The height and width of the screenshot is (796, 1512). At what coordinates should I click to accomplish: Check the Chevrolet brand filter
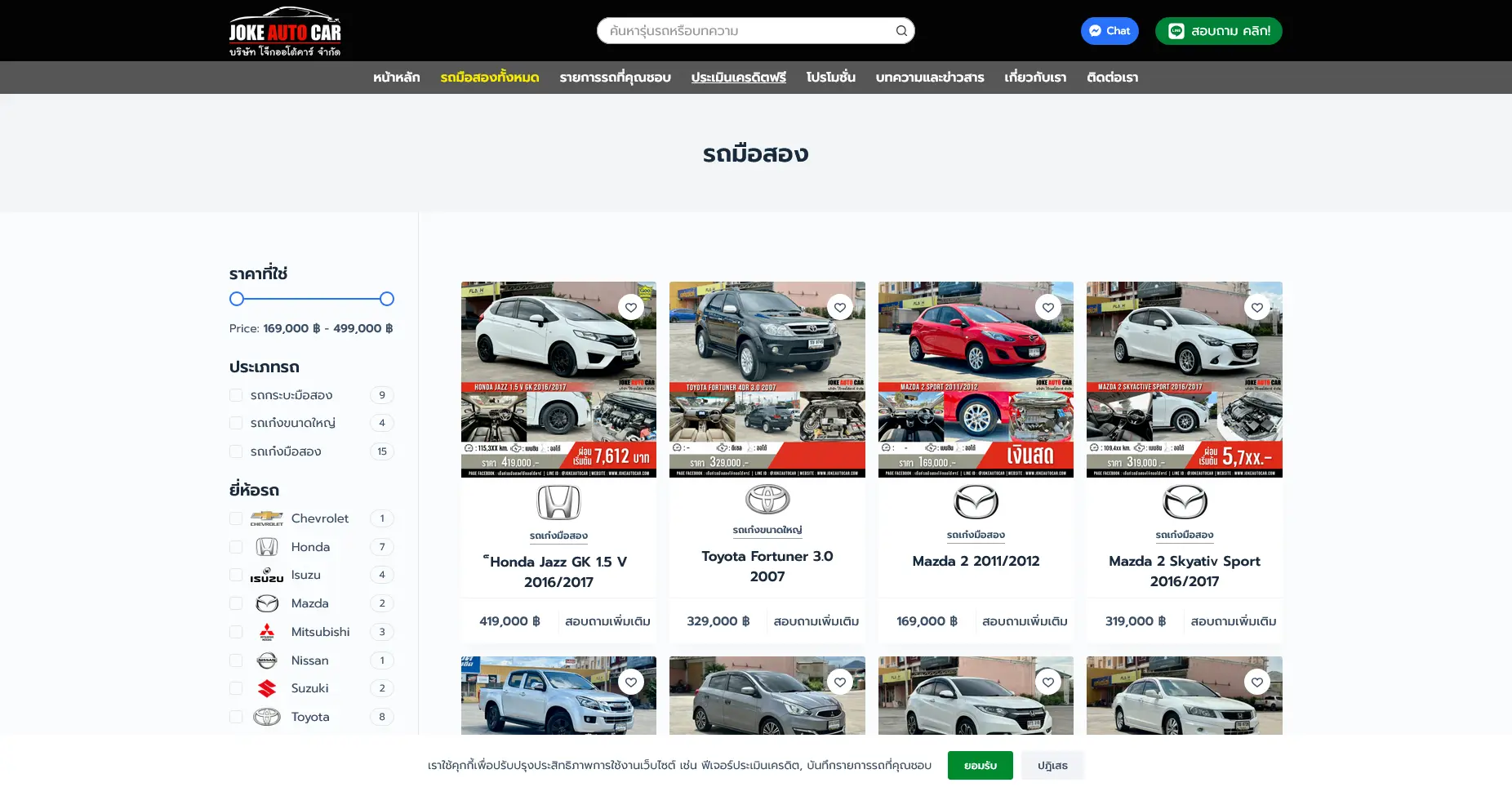(x=236, y=518)
